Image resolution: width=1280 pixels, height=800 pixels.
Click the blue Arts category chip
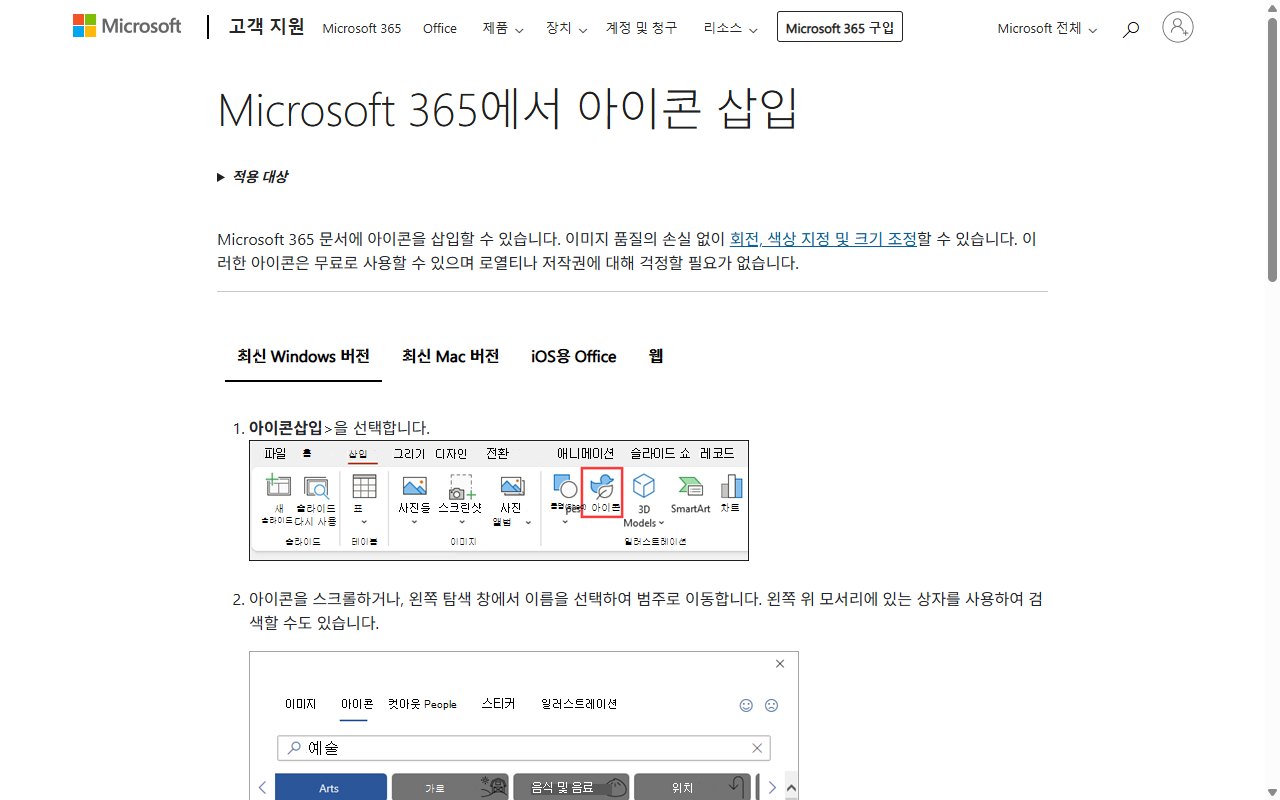coord(330,787)
